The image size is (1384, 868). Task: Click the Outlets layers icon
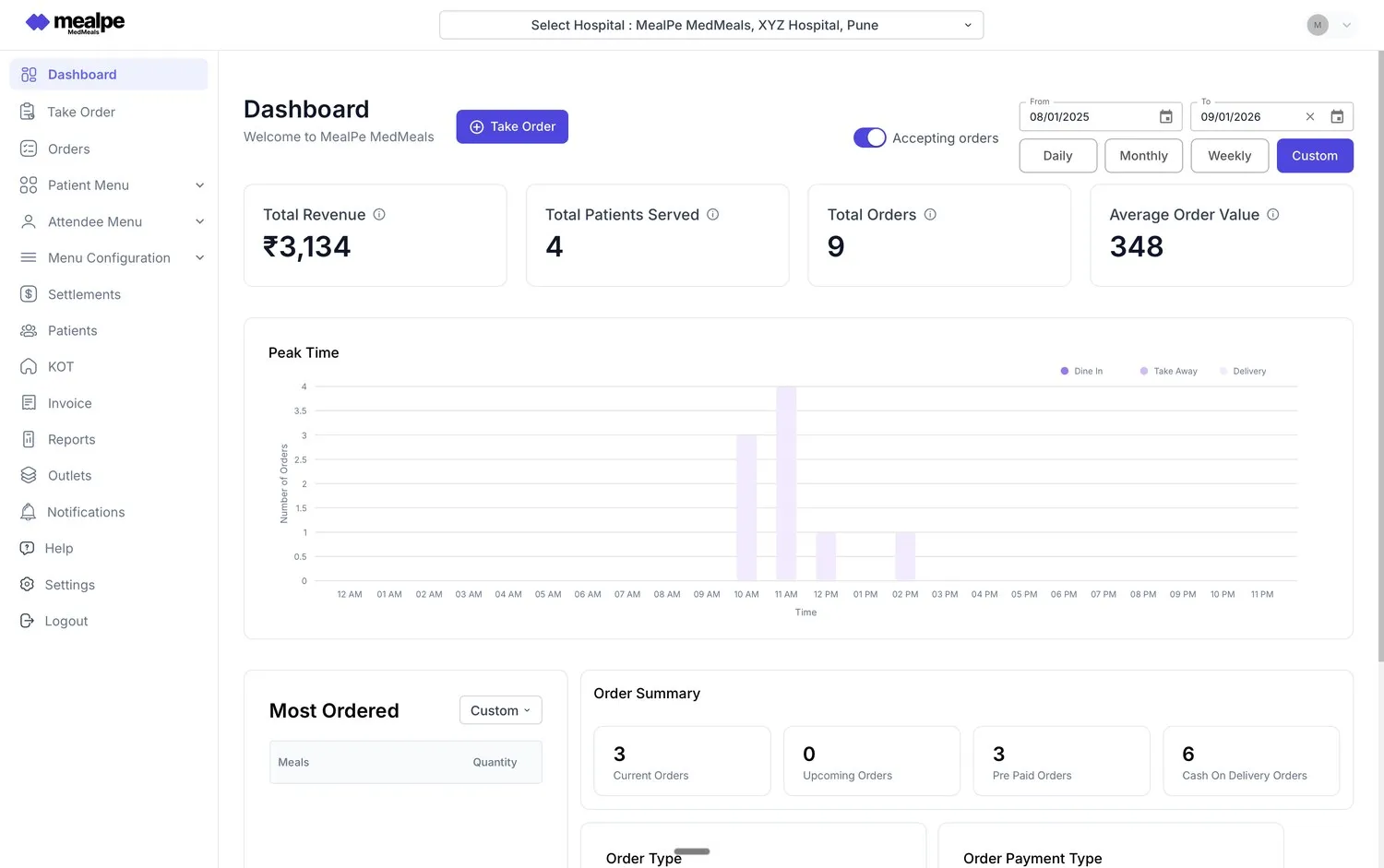coord(29,475)
